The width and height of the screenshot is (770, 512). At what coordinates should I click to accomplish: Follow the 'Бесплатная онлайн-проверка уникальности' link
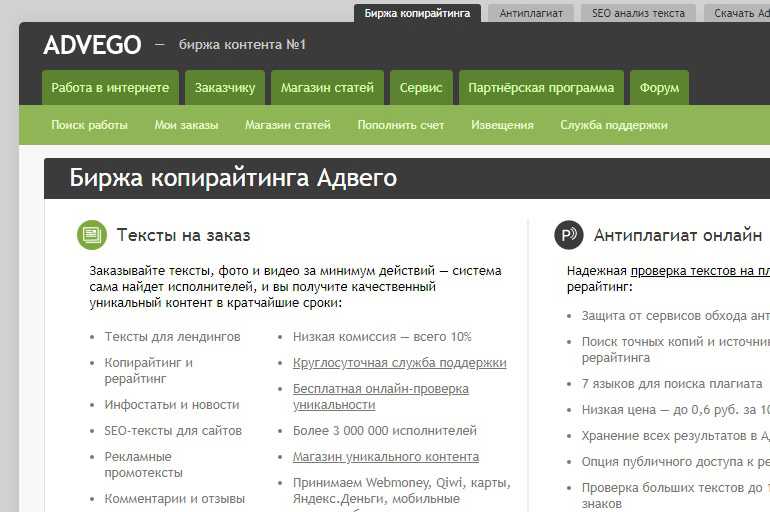(x=381, y=397)
